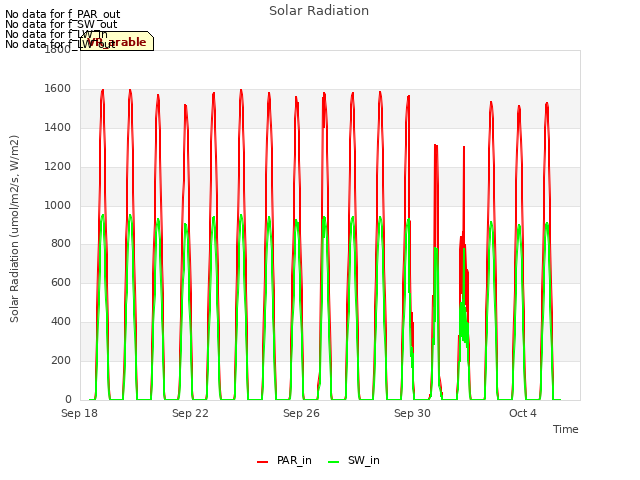Viewport: 640px width, 480px height.
Task: Click the Sep 18 x-axis tick label
Action: tap(79, 413)
